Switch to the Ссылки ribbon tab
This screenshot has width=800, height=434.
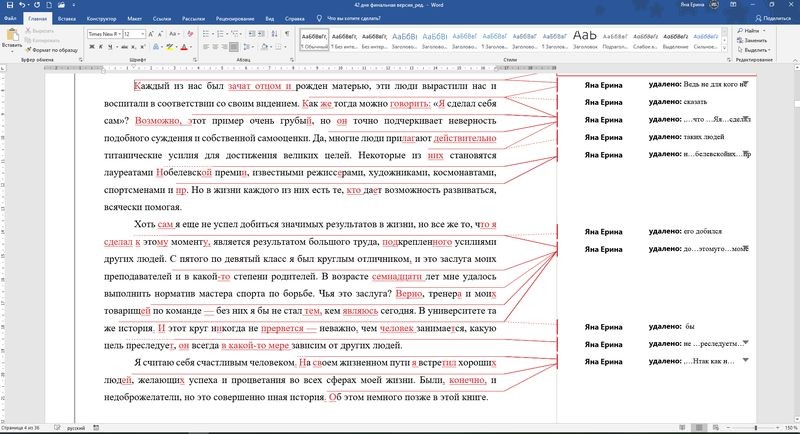(x=162, y=18)
